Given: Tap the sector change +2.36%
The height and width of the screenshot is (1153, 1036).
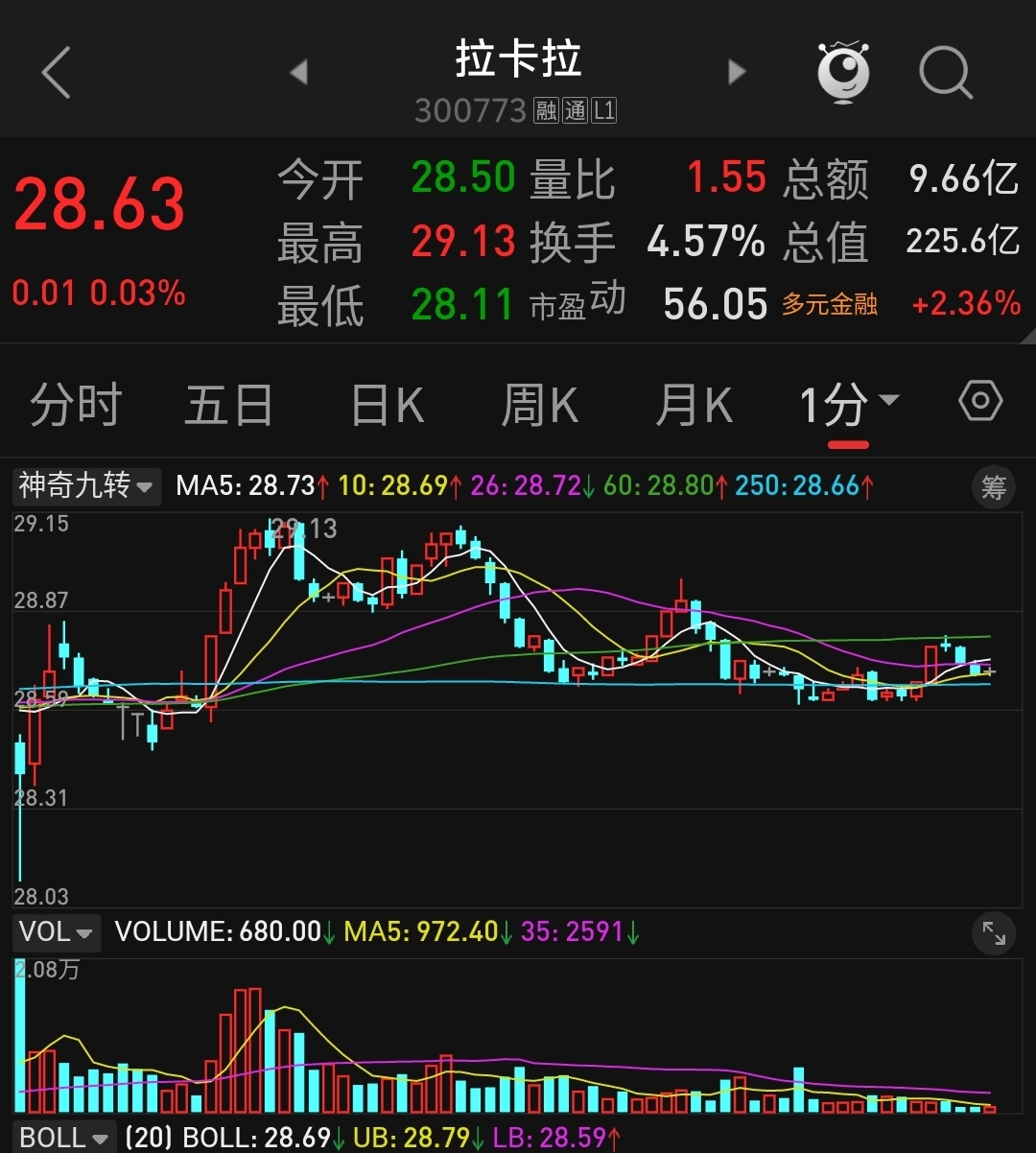Looking at the screenshot, I should 966,304.
